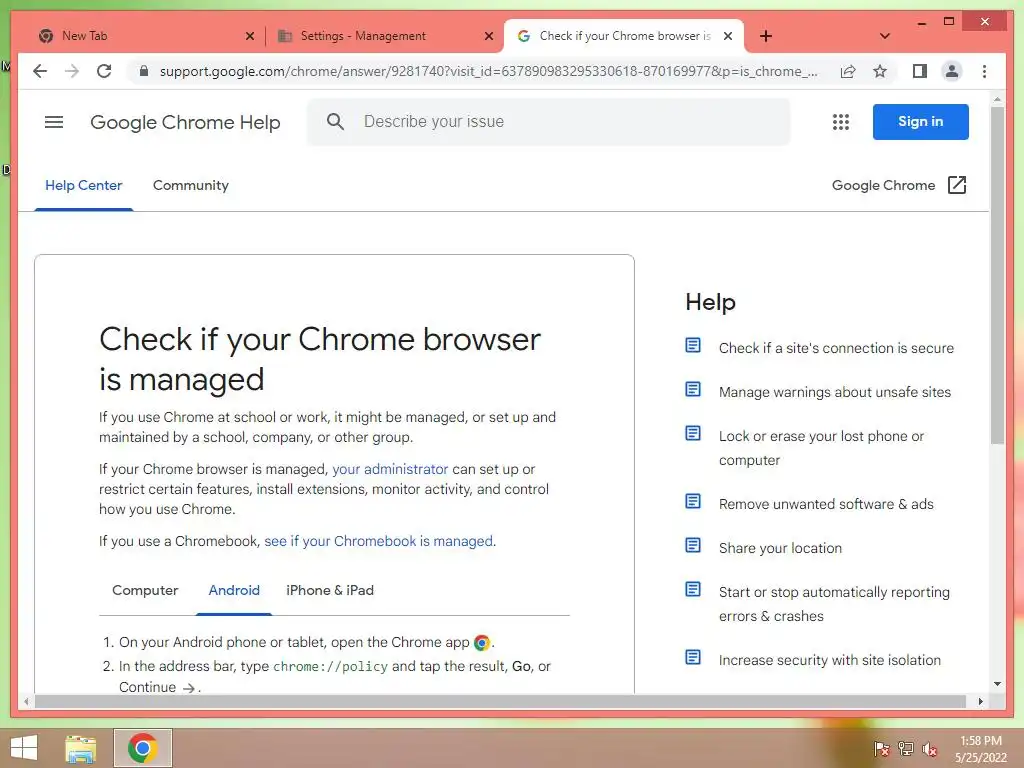Screen dimensions: 1024x768
Task: Select the Android instructions tab
Action: pyautogui.click(x=234, y=590)
